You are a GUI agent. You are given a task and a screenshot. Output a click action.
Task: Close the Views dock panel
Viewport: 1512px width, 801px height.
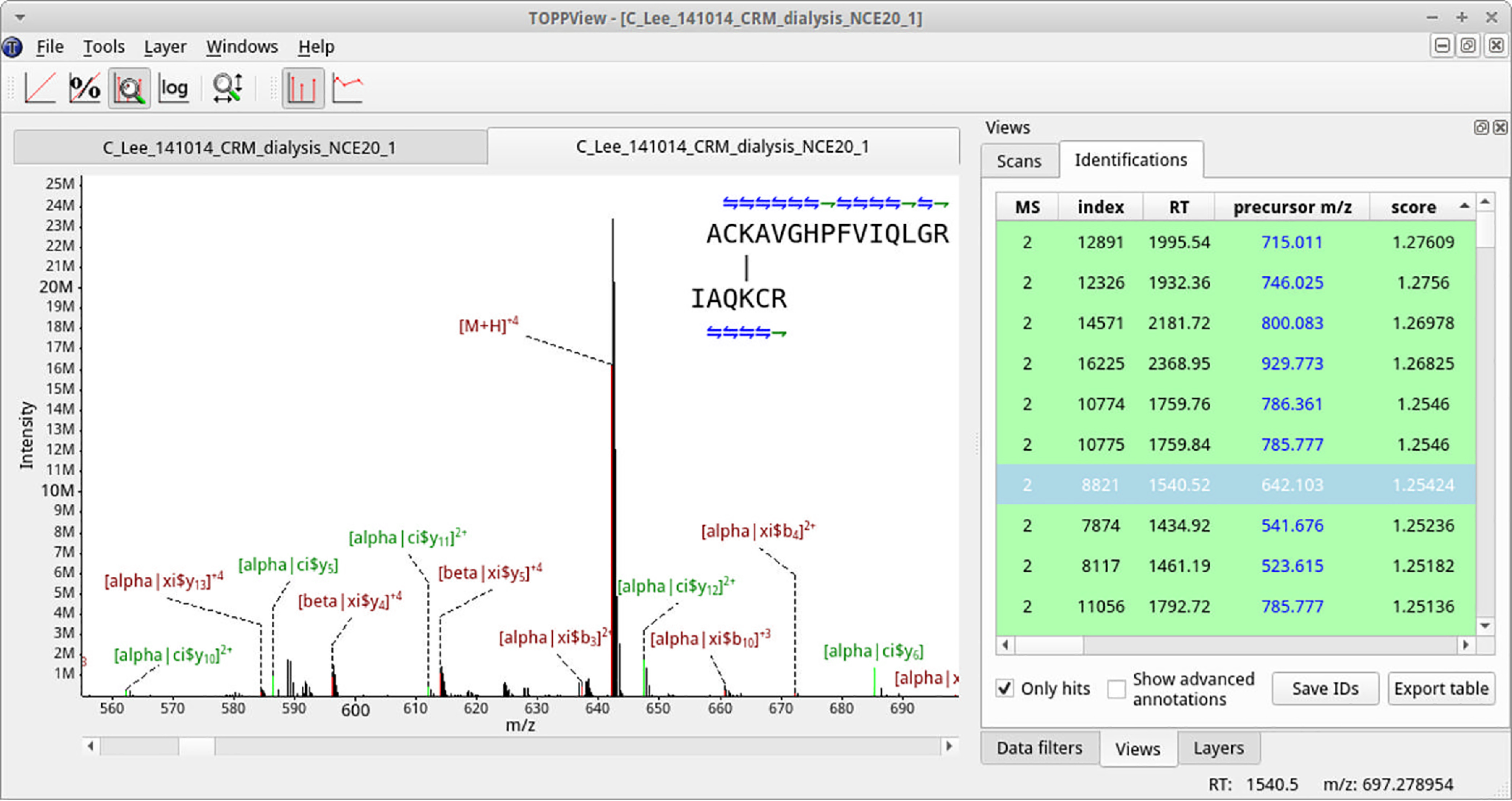(1500, 127)
